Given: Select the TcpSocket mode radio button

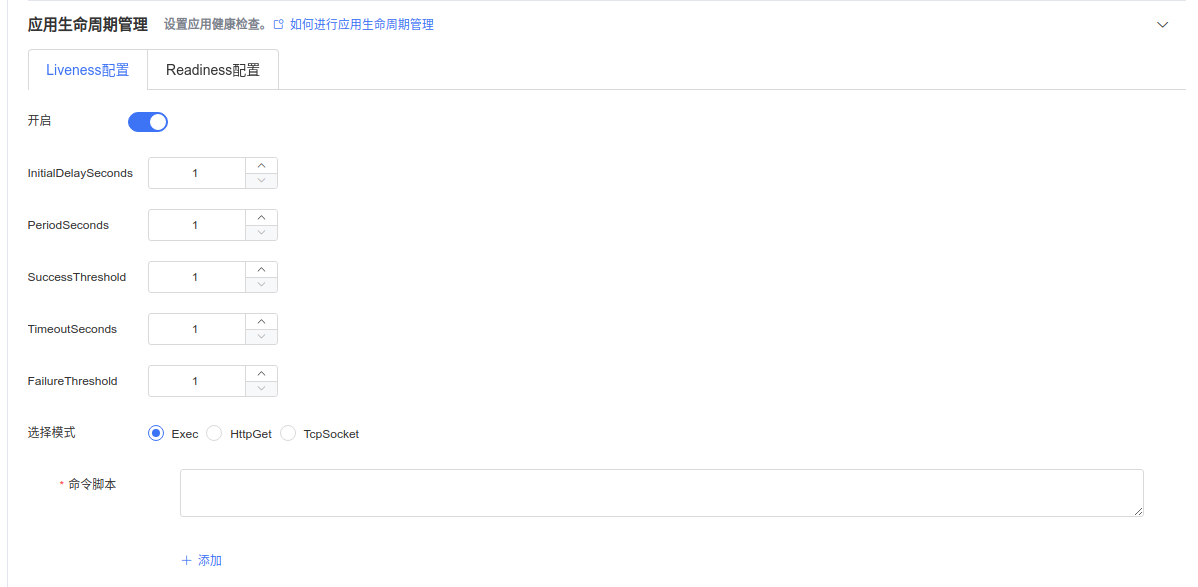Looking at the screenshot, I should coord(288,433).
